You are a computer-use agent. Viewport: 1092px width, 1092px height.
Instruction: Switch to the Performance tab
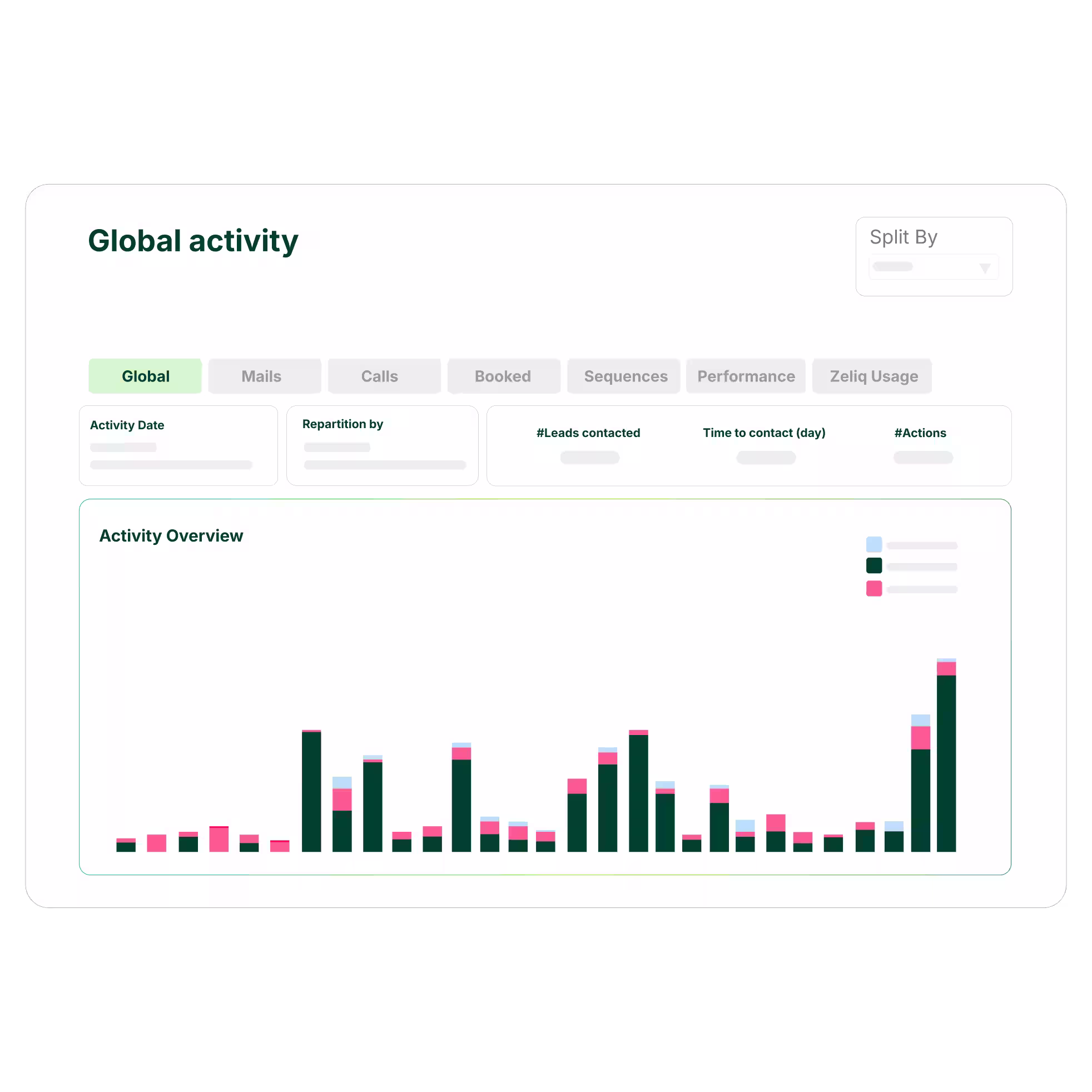click(x=745, y=376)
